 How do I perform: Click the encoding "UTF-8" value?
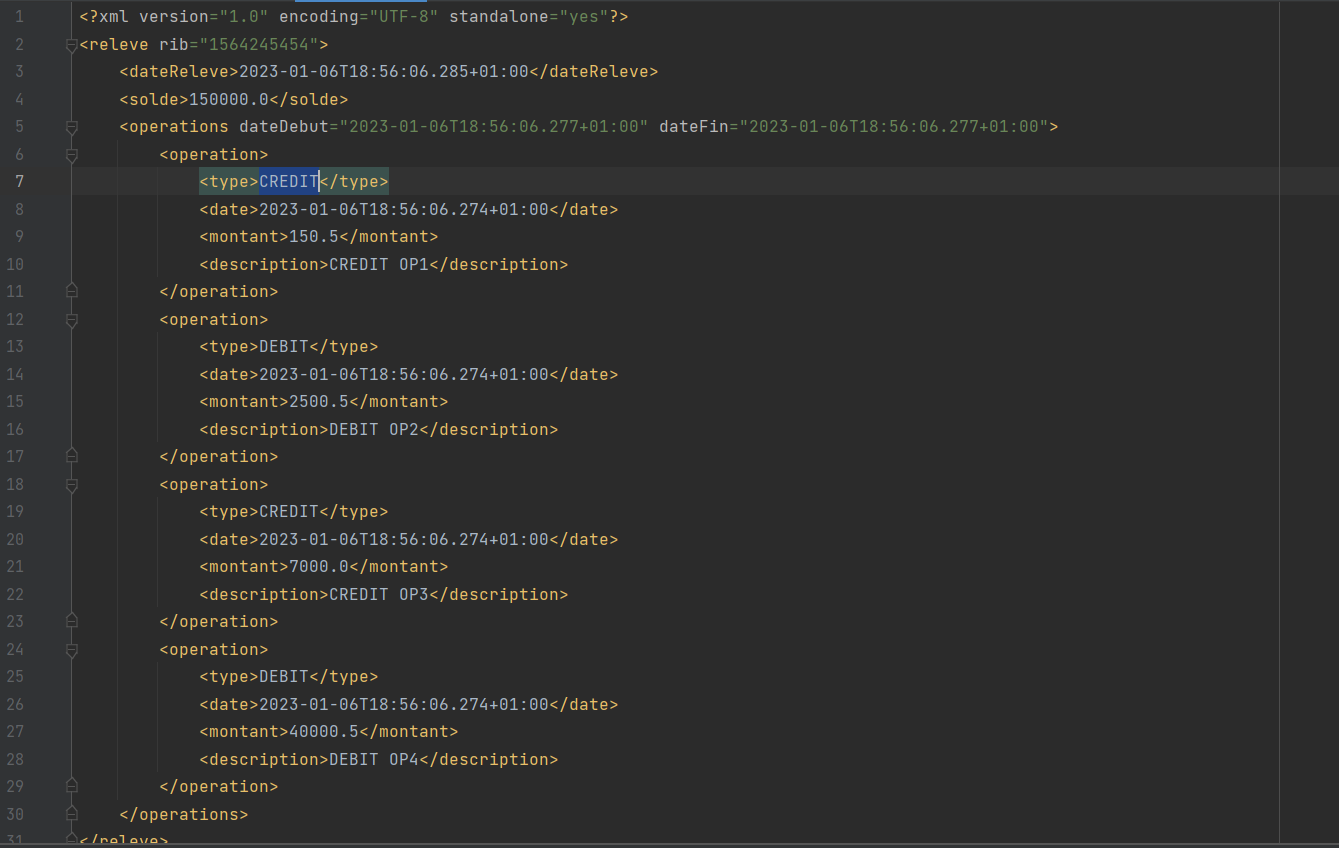(404, 17)
